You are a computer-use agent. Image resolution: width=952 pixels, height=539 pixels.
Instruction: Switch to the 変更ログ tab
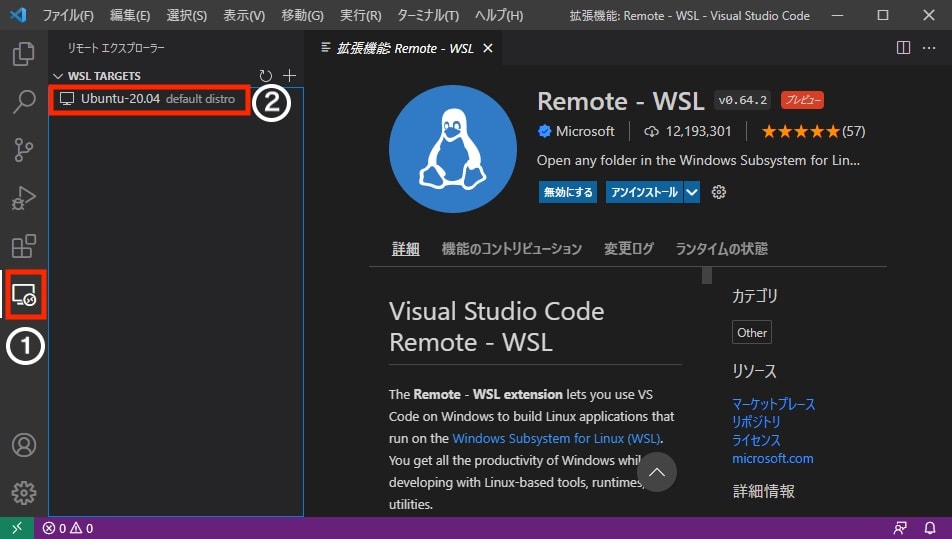point(628,249)
